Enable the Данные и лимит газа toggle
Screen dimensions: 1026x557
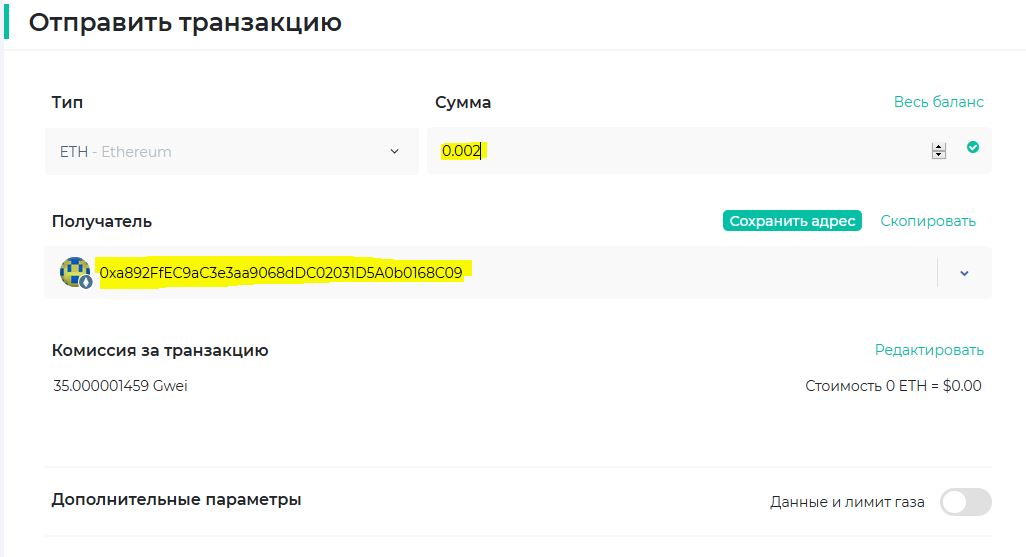pos(965,502)
